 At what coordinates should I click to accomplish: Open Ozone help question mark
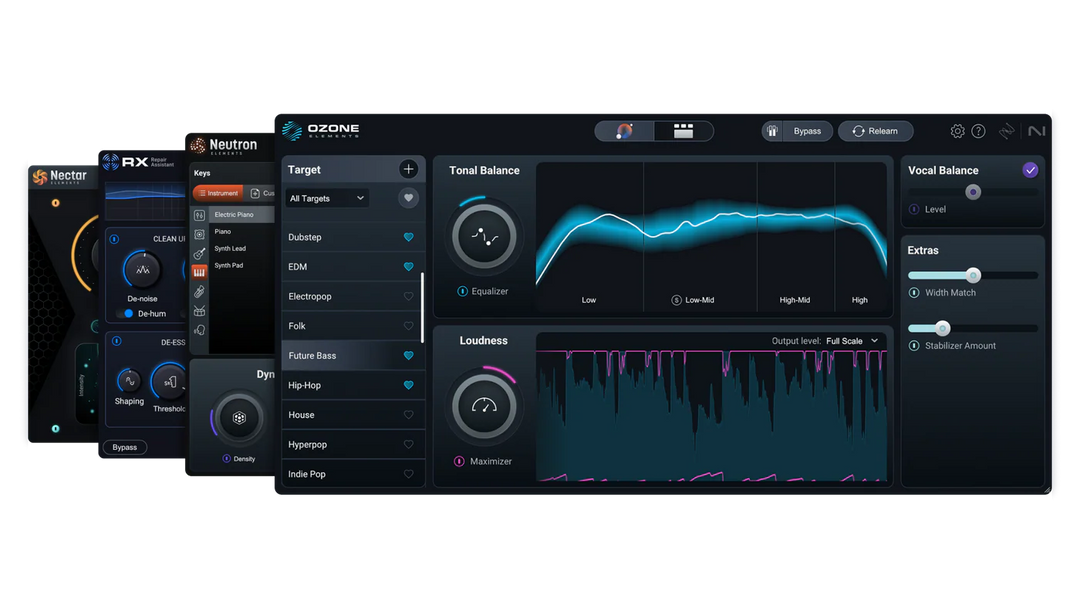[x=978, y=131]
